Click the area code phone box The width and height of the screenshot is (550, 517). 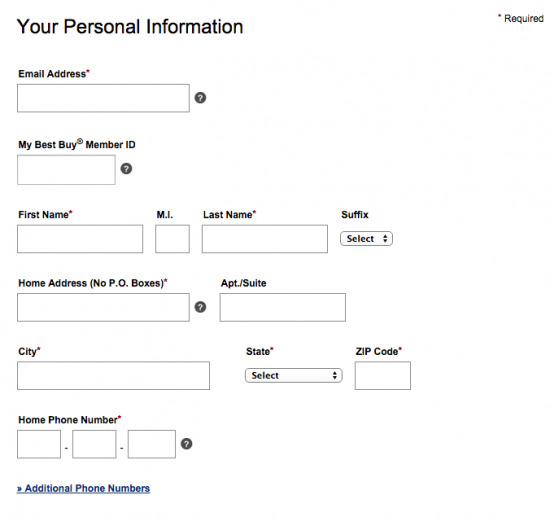(39, 444)
